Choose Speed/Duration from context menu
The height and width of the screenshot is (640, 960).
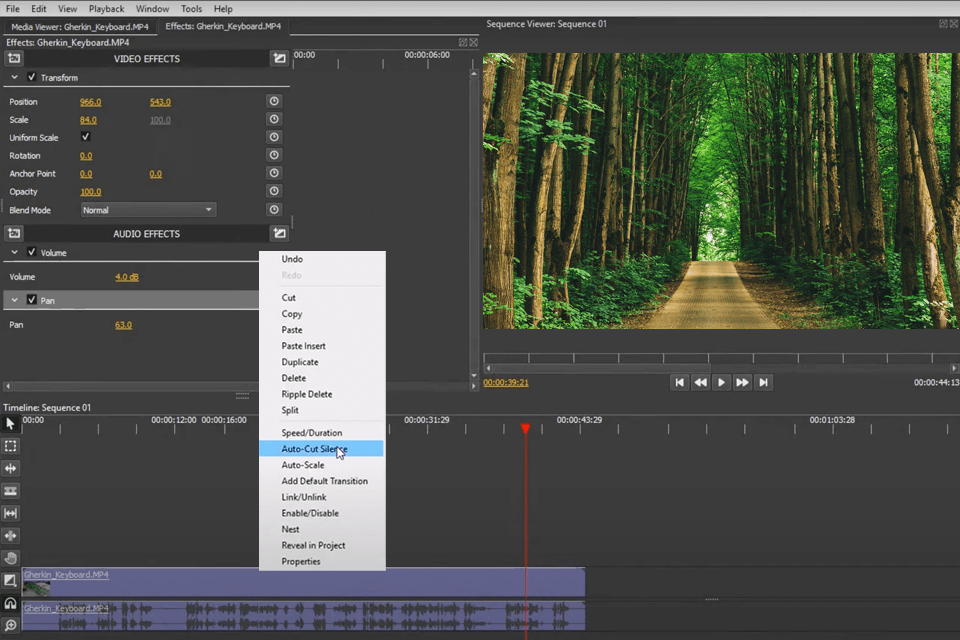point(321,433)
